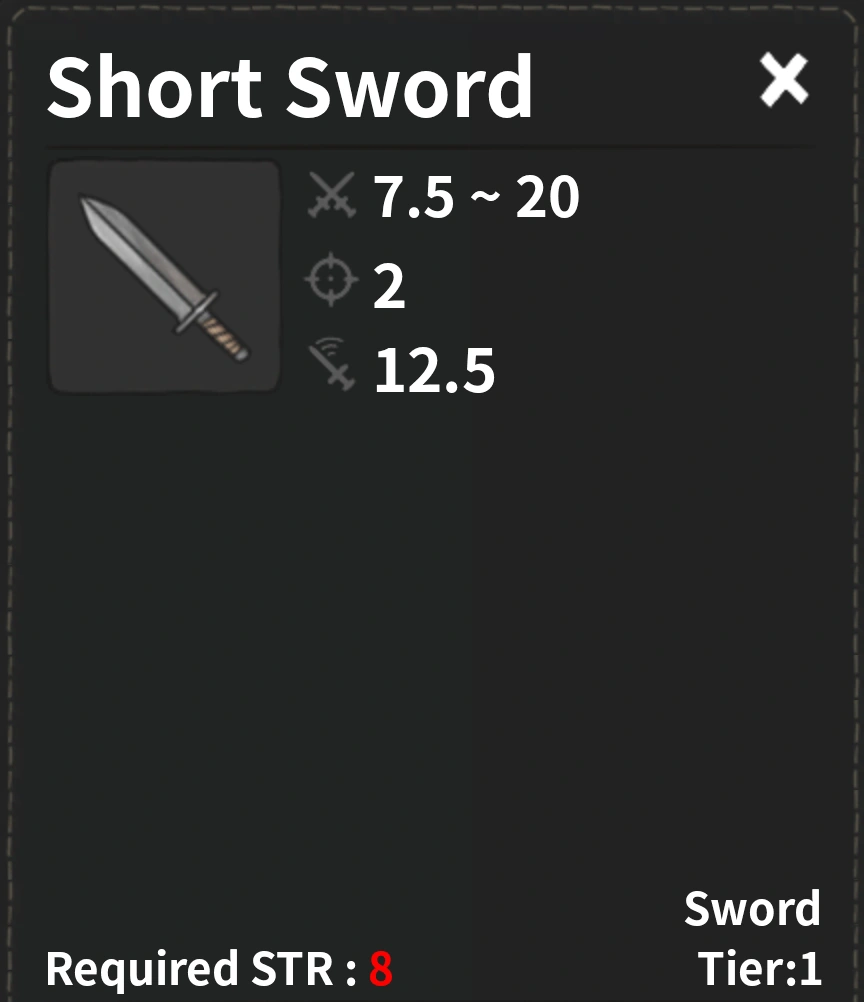
Task: Click the accuracy value 2
Action: [x=389, y=286]
